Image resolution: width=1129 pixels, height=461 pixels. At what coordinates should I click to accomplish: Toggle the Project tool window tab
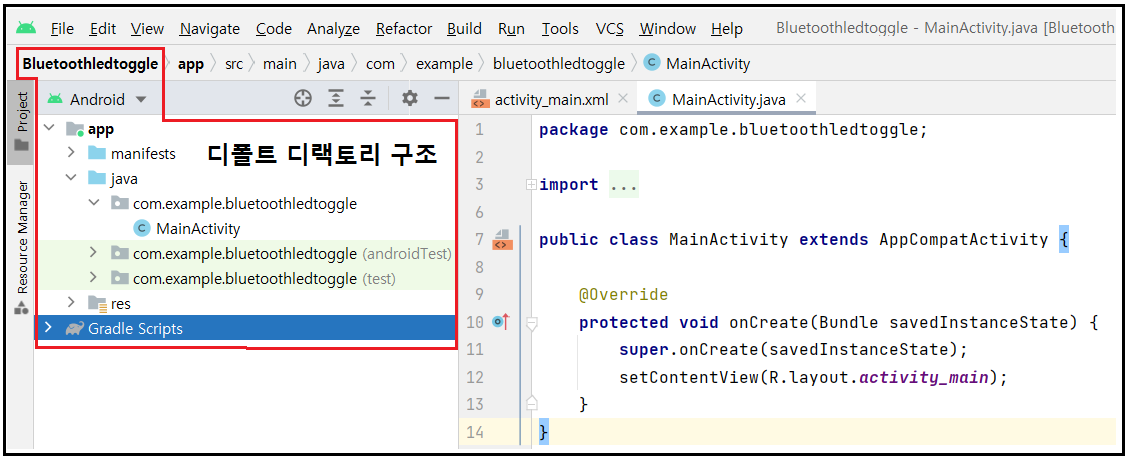pyautogui.click(x=22, y=120)
